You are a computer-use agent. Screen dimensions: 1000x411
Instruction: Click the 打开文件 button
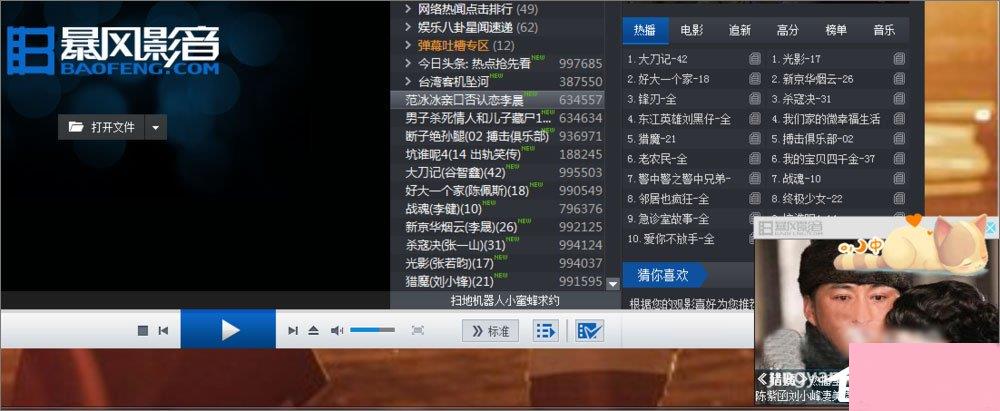coord(101,127)
